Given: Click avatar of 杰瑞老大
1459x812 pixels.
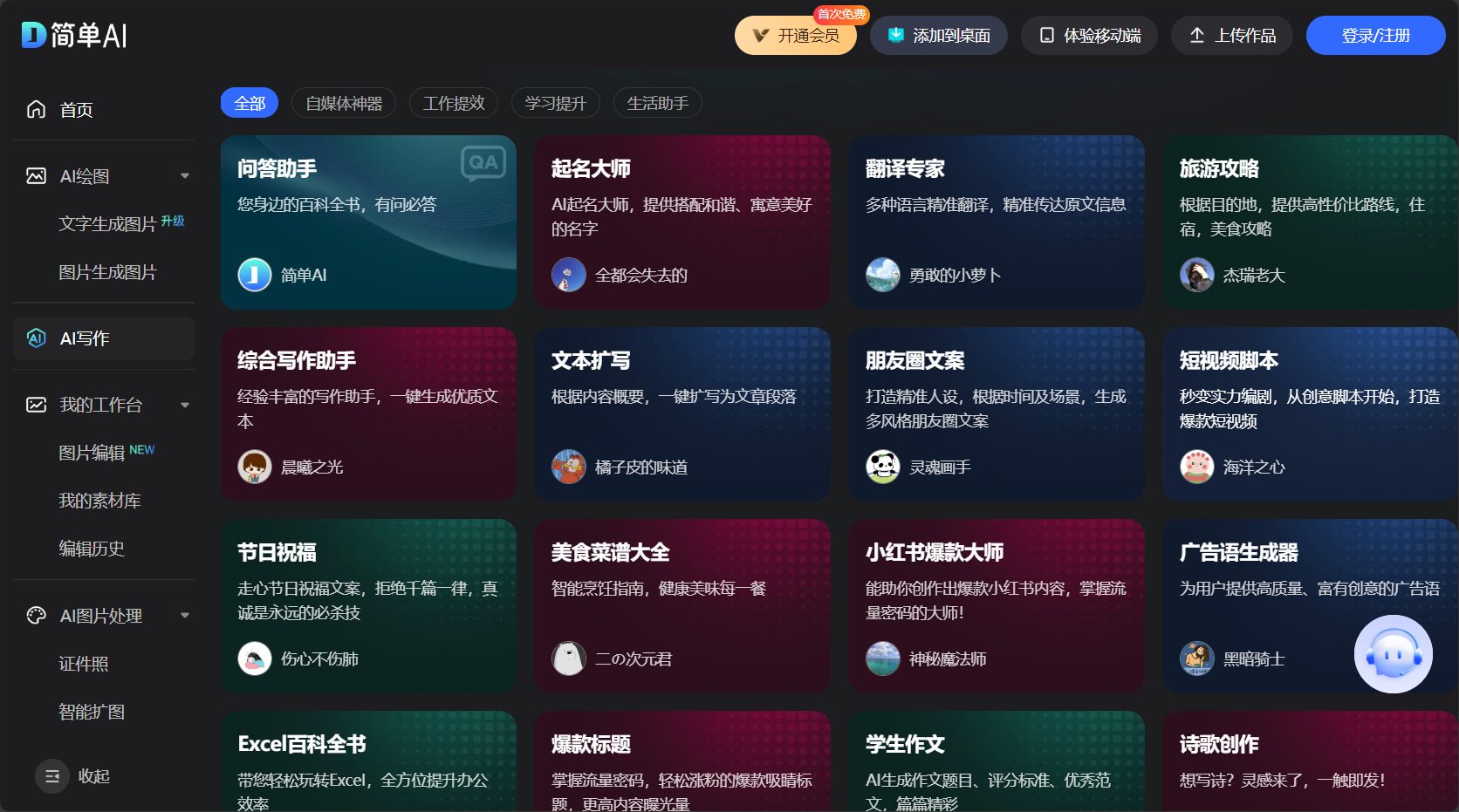Looking at the screenshot, I should coord(1197,275).
